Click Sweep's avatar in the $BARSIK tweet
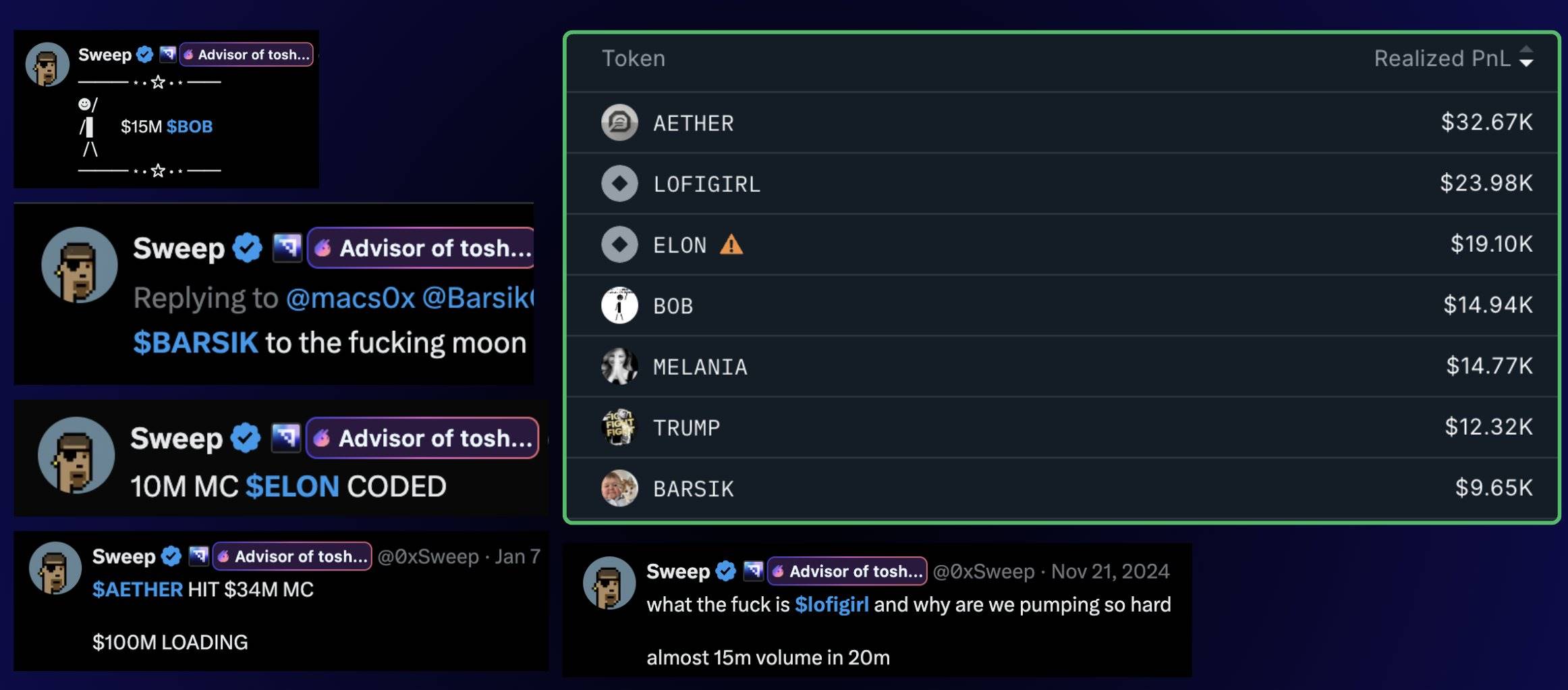This screenshot has width=1568, height=690. point(80,265)
